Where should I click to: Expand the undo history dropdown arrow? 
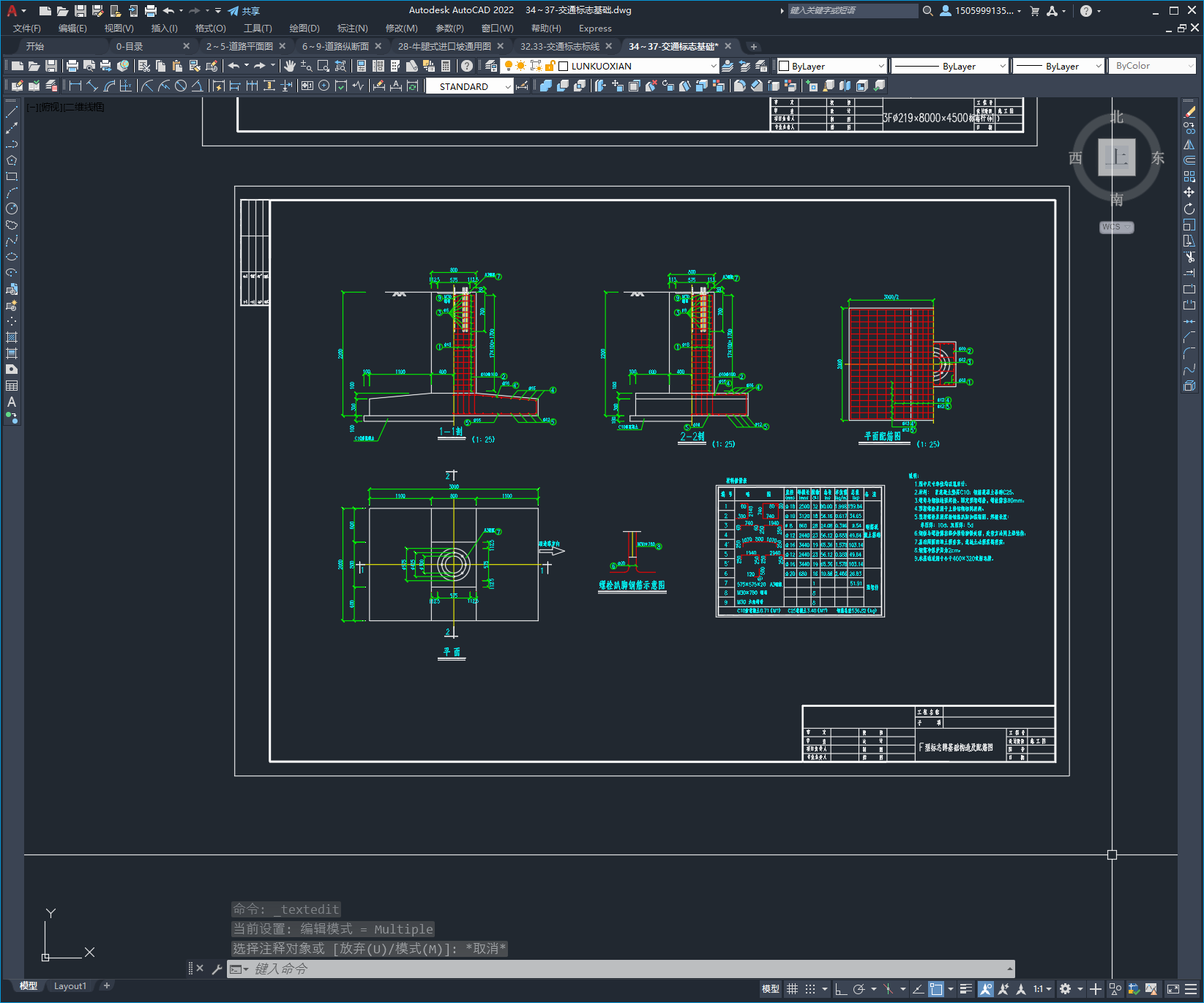(247, 65)
